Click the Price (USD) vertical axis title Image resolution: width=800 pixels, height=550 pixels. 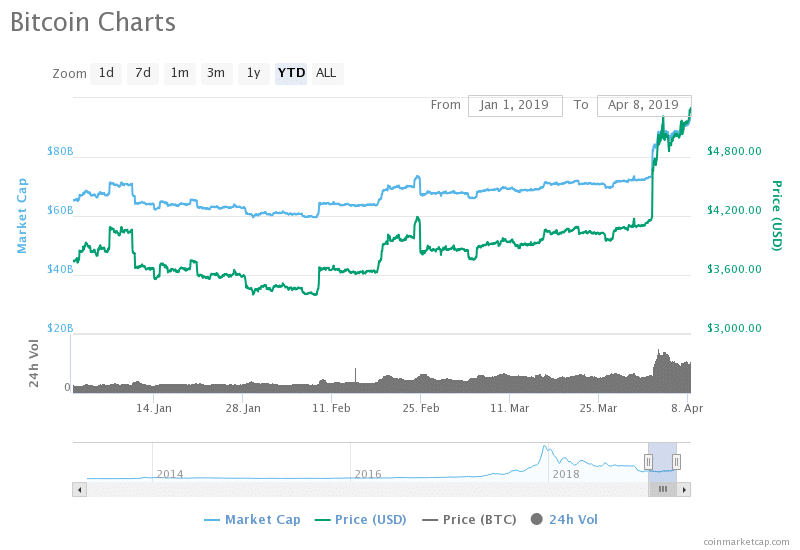(777, 216)
